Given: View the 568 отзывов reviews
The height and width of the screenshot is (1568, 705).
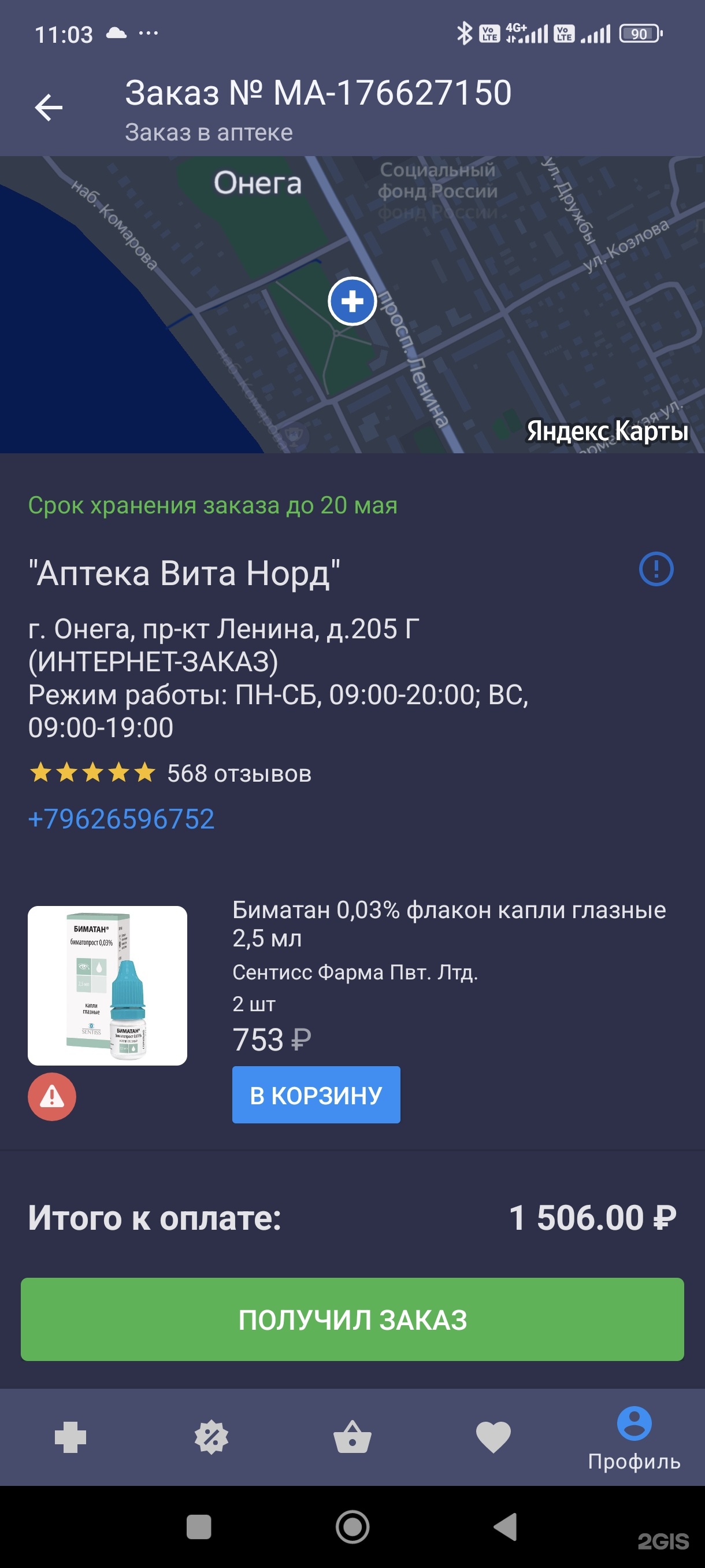Looking at the screenshot, I should 239,773.
